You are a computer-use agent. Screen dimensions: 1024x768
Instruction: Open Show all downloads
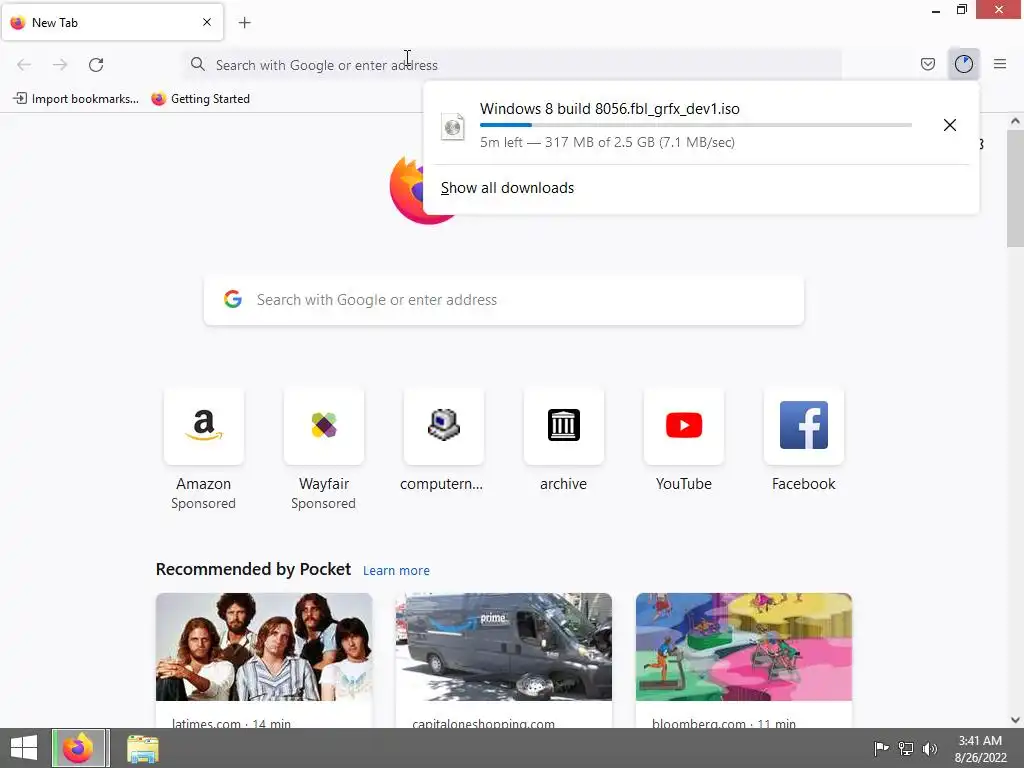point(507,188)
